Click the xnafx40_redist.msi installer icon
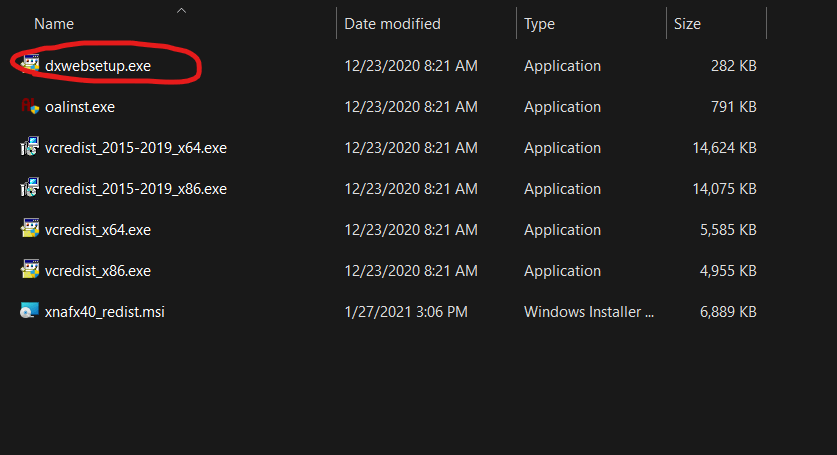This screenshot has width=837, height=455. tap(30, 311)
